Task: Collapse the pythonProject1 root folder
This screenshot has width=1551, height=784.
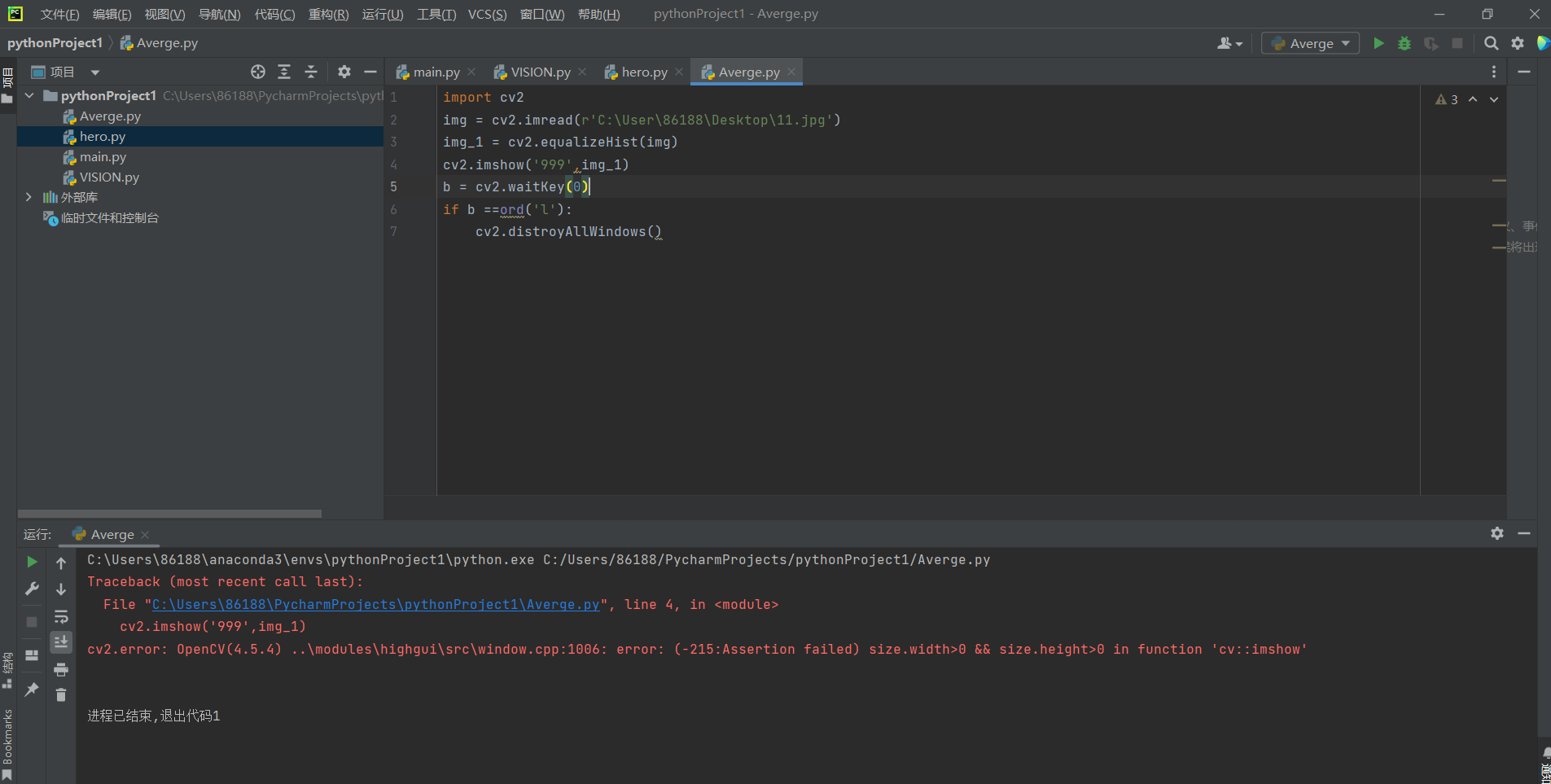Action: (29, 95)
